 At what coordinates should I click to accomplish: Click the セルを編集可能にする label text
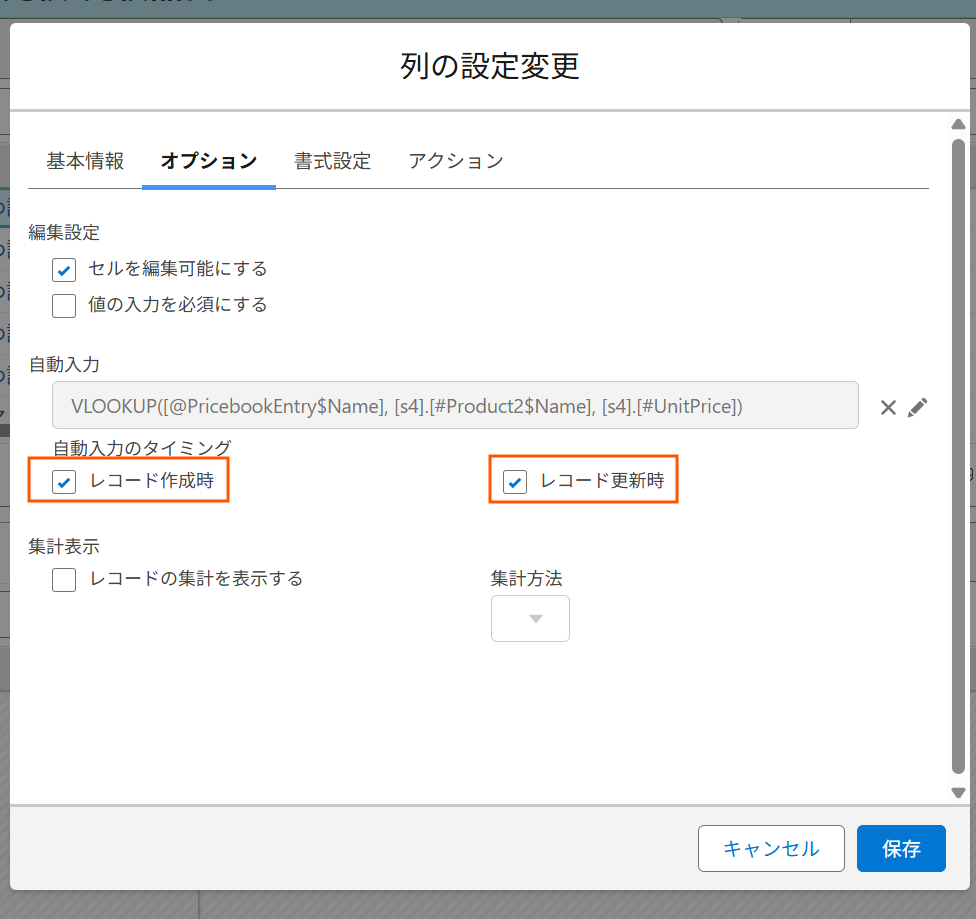tap(177, 268)
